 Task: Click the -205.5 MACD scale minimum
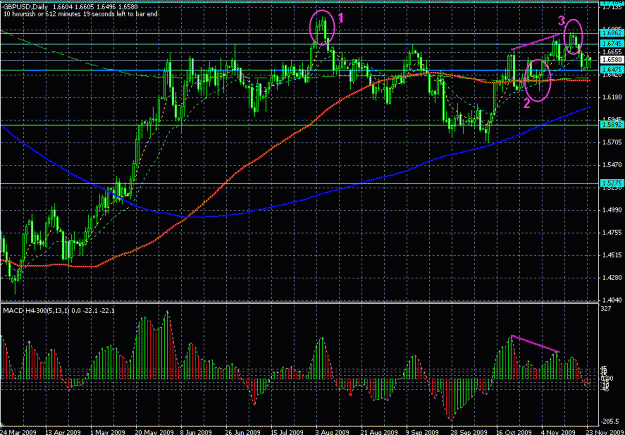[x=611, y=421]
